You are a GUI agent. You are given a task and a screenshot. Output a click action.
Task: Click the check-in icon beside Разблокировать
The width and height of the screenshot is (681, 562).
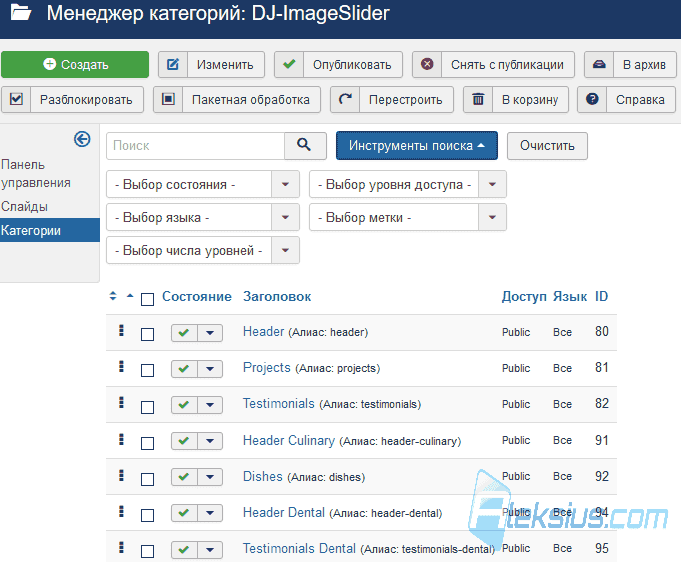pyautogui.click(x=16, y=99)
